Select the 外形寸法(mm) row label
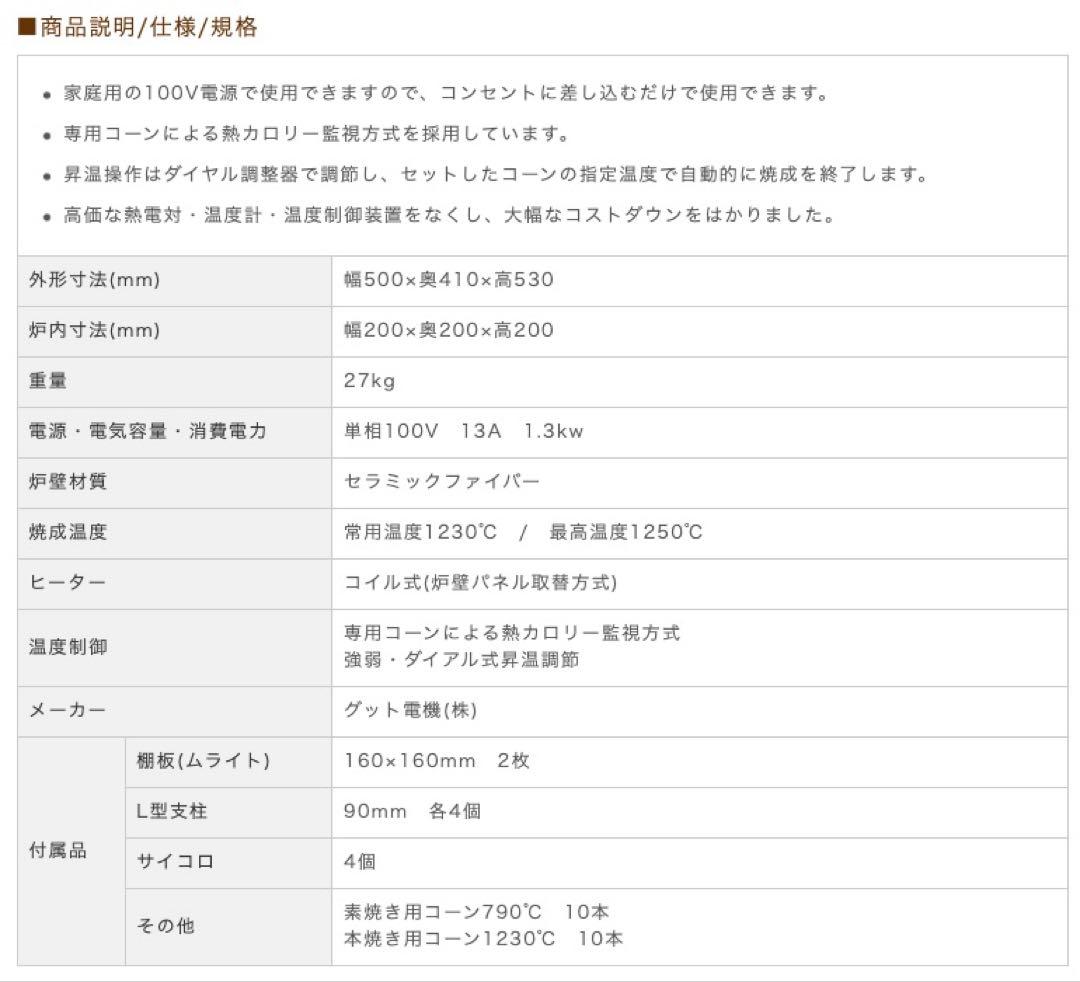The height and width of the screenshot is (982, 1080). click(x=94, y=280)
